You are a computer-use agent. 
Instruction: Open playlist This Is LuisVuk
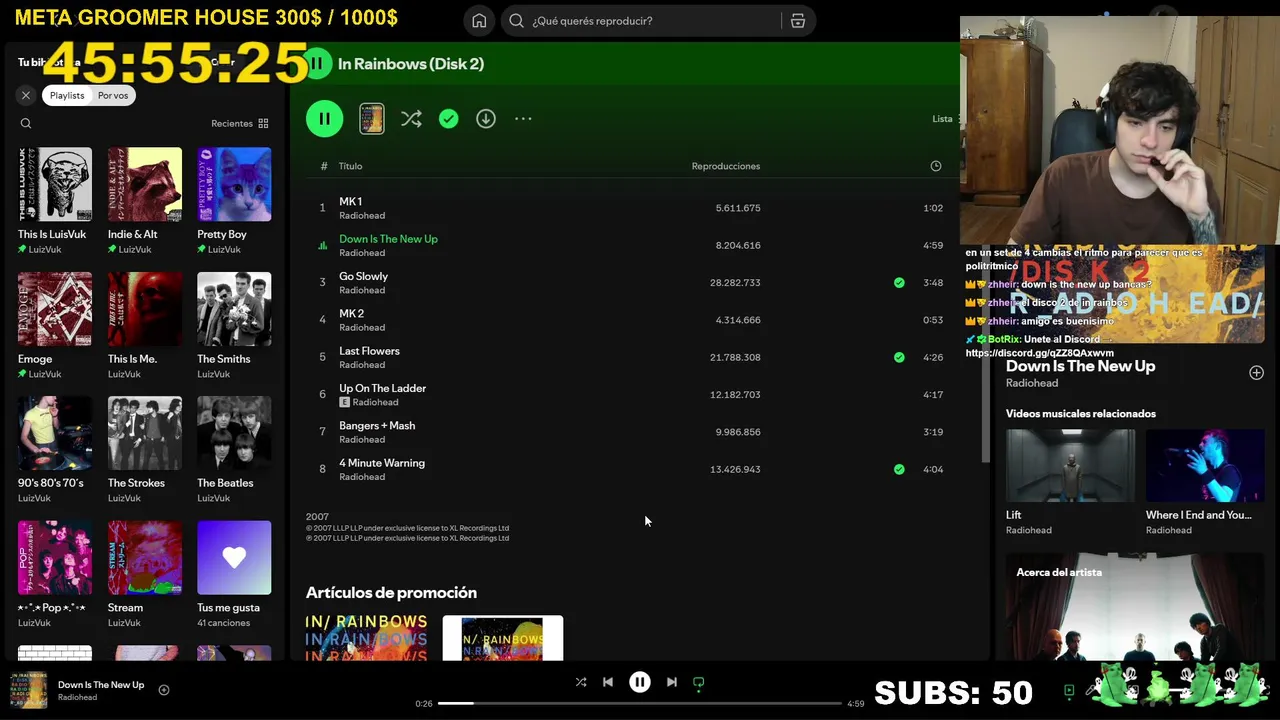point(55,201)
